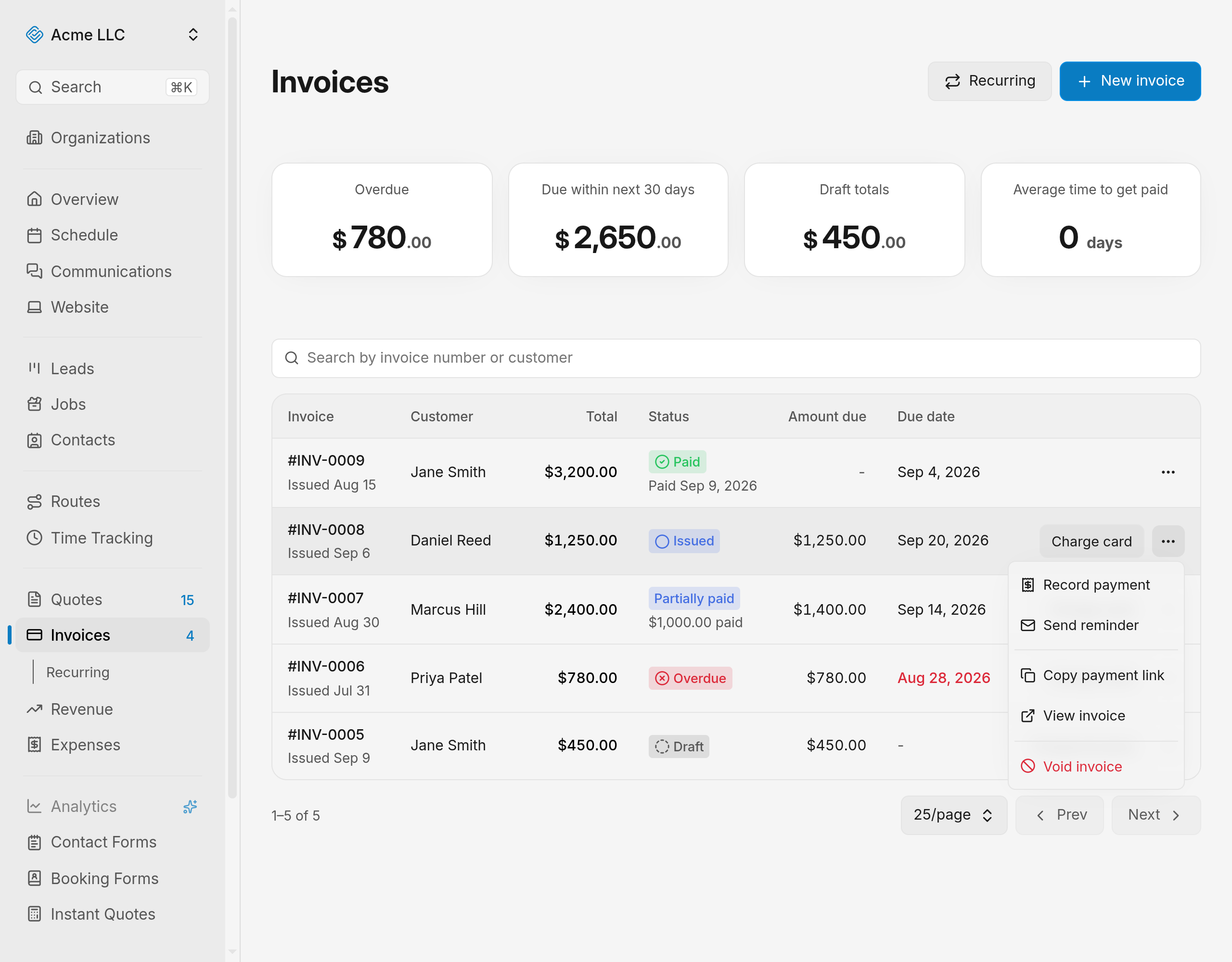Image resolution: width=1232 pixels, height=962 pixels.
Task: Go to the Next page
Action: pos(1155,815)
